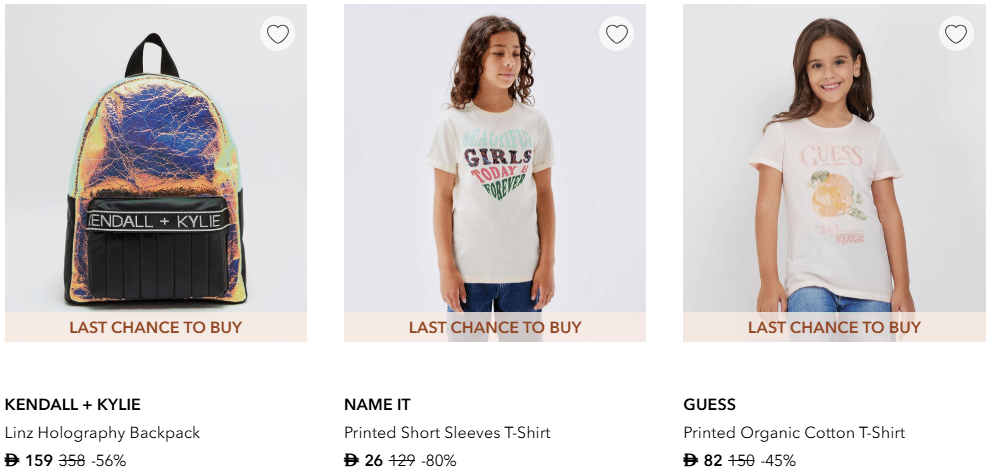Click Last Chance To Buy banner on Name It shirt
The height and width of the screenshot is (473, 997).
pos(494,327)
